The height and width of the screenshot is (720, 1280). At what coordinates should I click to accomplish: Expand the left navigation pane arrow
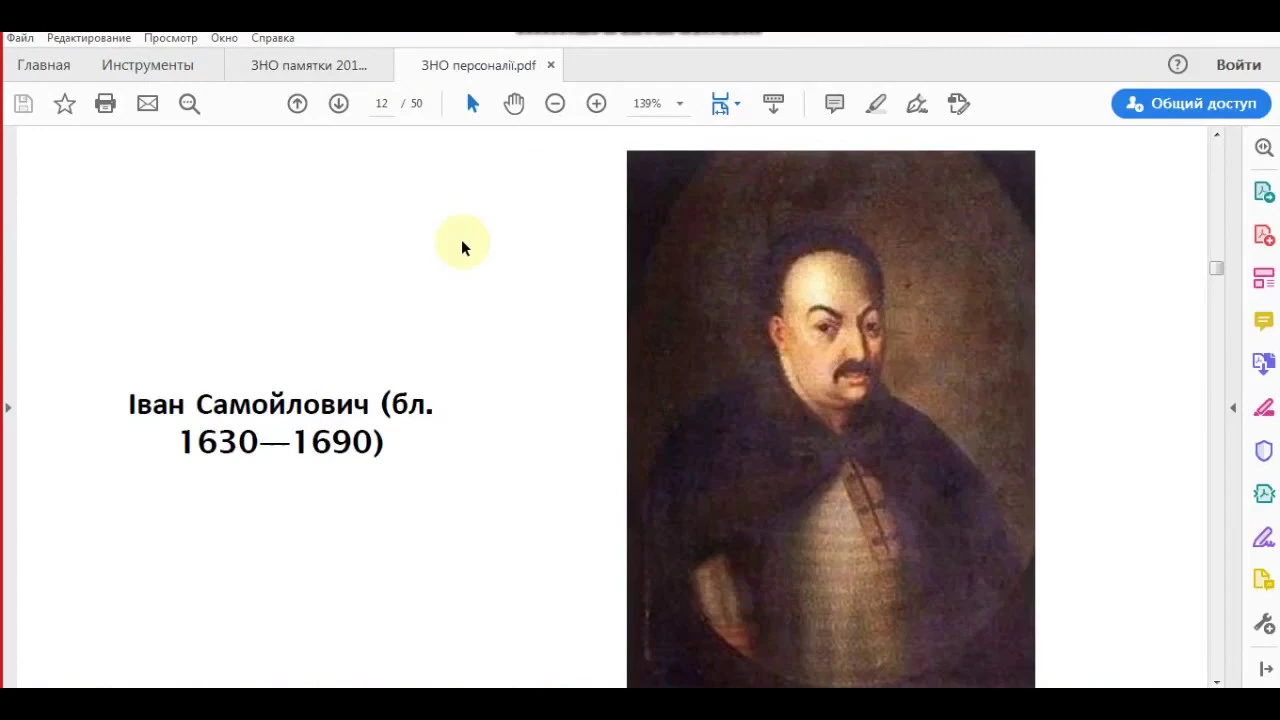[8, 407]
